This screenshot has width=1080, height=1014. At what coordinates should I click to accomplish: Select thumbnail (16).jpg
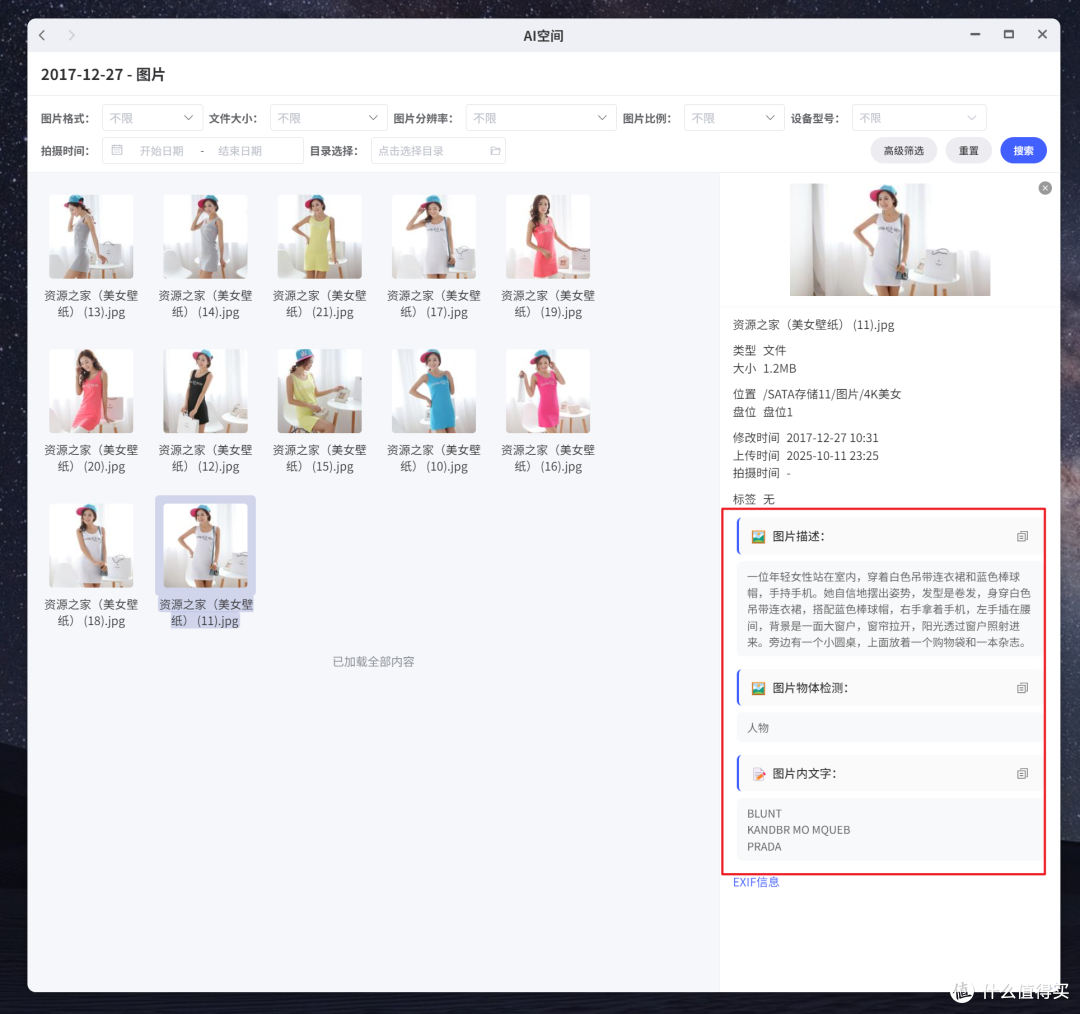click(548, 391)
